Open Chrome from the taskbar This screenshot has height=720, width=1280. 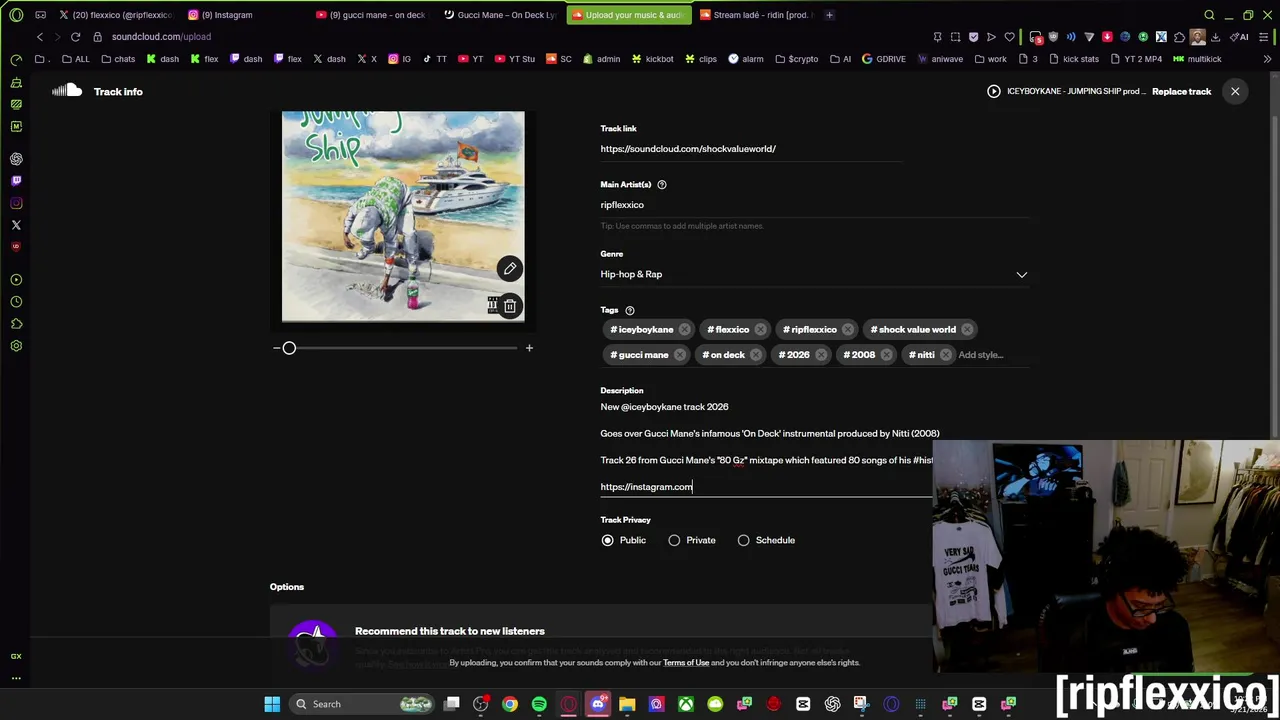click(x=510, y=704)
